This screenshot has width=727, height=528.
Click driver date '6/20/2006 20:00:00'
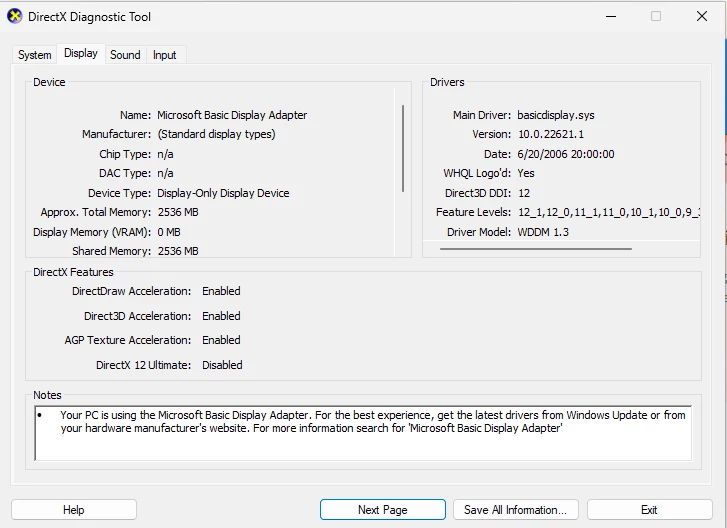tap(566, 154)
